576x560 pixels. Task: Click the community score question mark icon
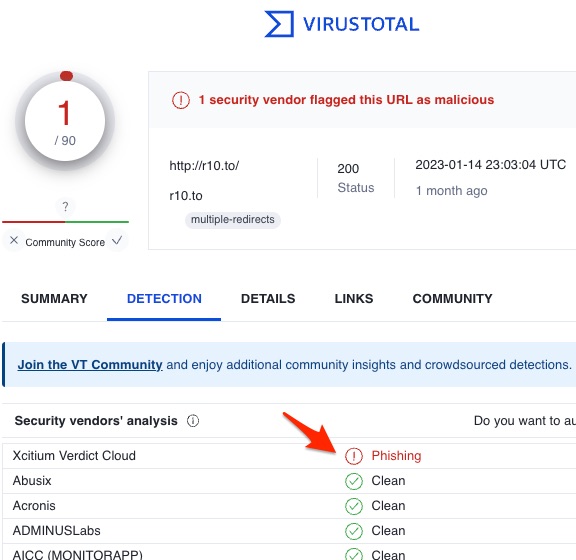pyautogui.click(x=65, y=207)
